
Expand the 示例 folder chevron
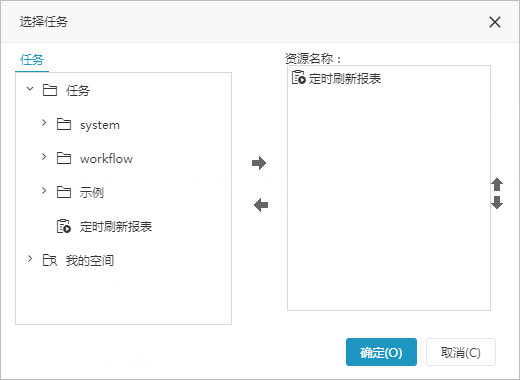pos(44,190)
